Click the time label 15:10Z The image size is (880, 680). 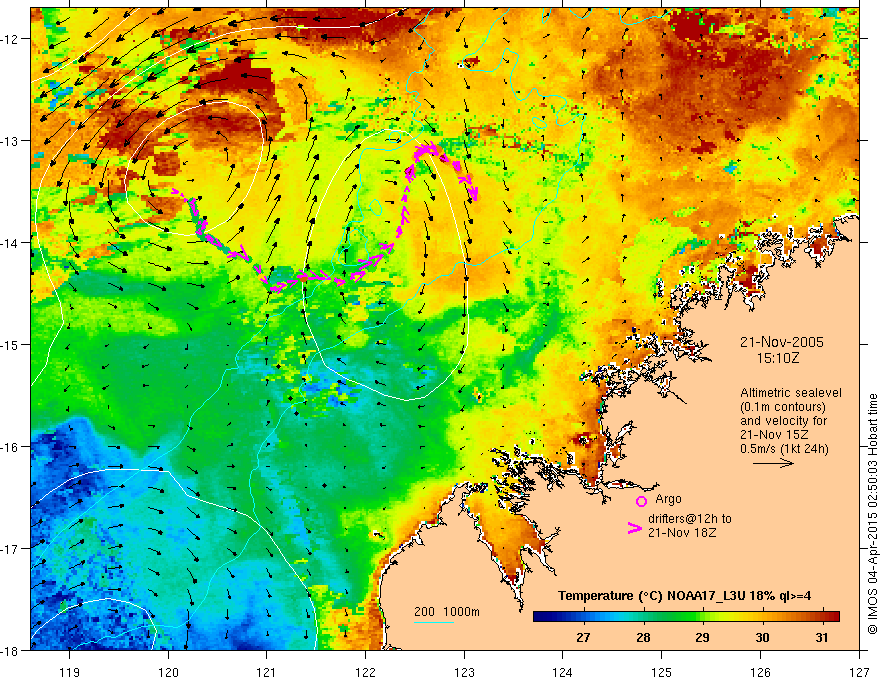tap(778, 358)
